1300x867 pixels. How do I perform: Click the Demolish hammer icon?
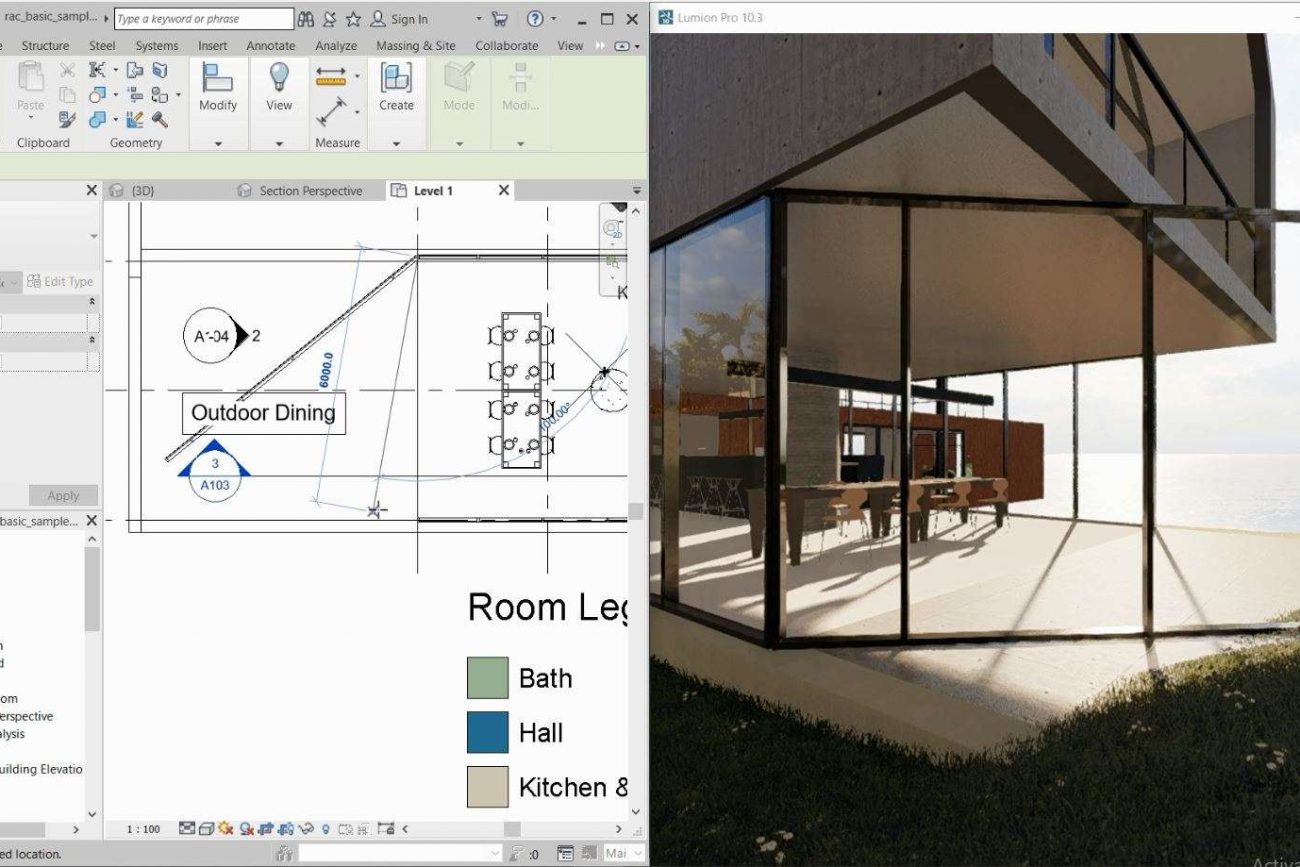pyautogui.click(x=160, y=120)
